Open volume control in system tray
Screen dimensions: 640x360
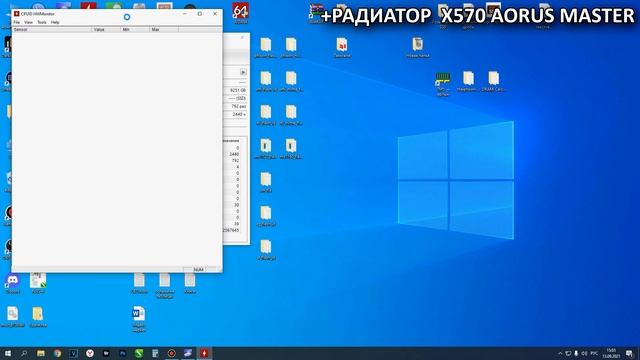click(584, 353)
